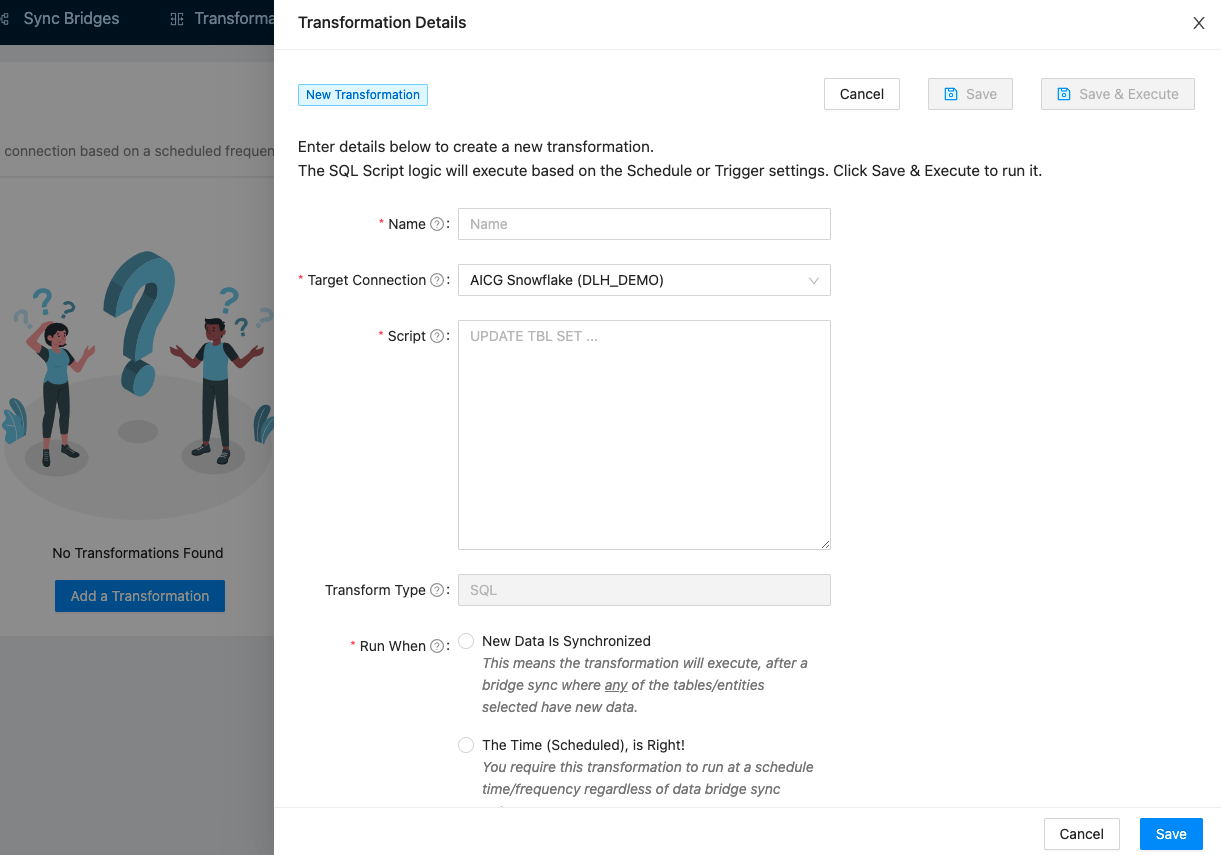Select New Data Is Synchronized option
The width and height of the screenshot is (1221, 855).
[x=466, y=641]
